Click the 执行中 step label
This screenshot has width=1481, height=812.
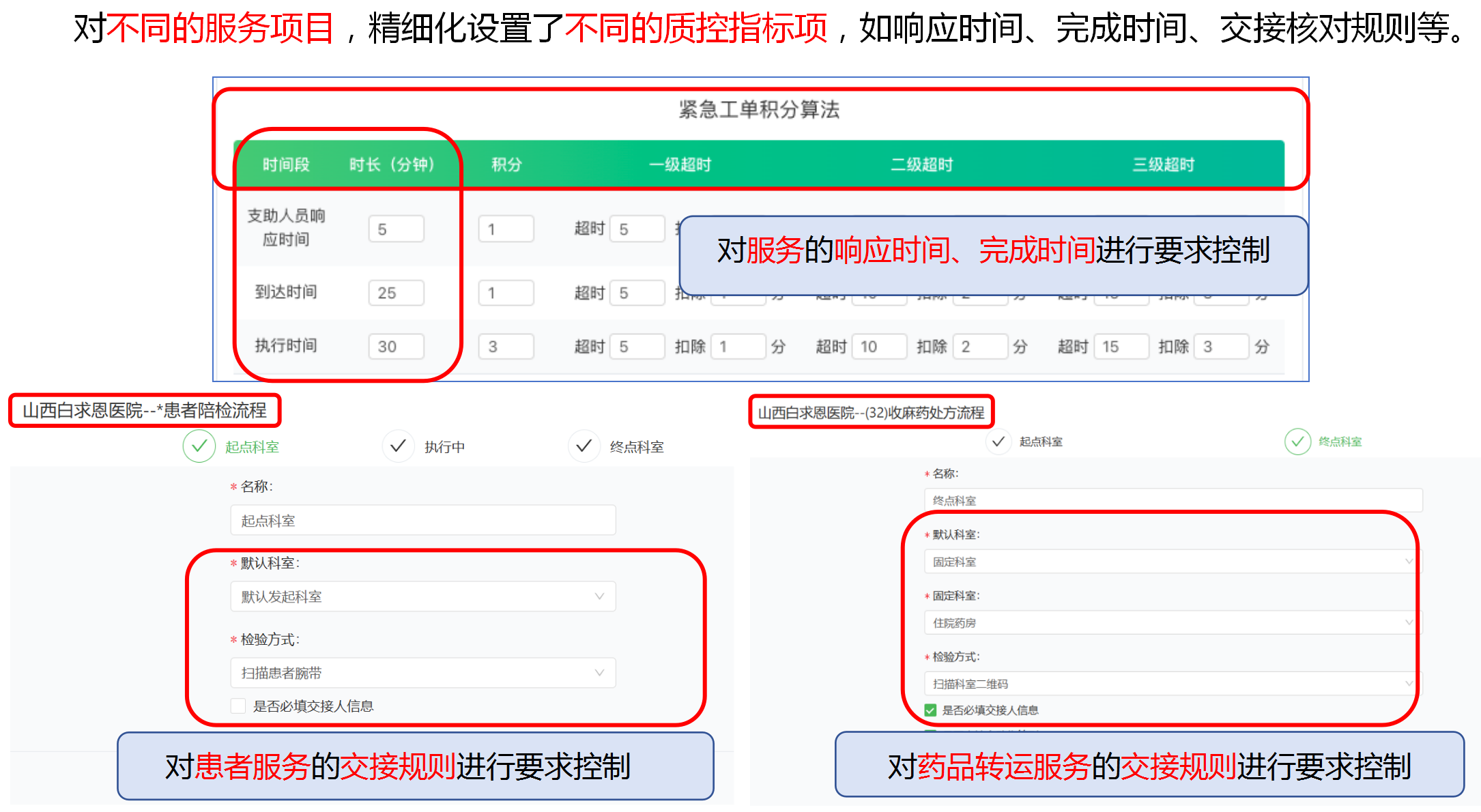coord(444,447)
